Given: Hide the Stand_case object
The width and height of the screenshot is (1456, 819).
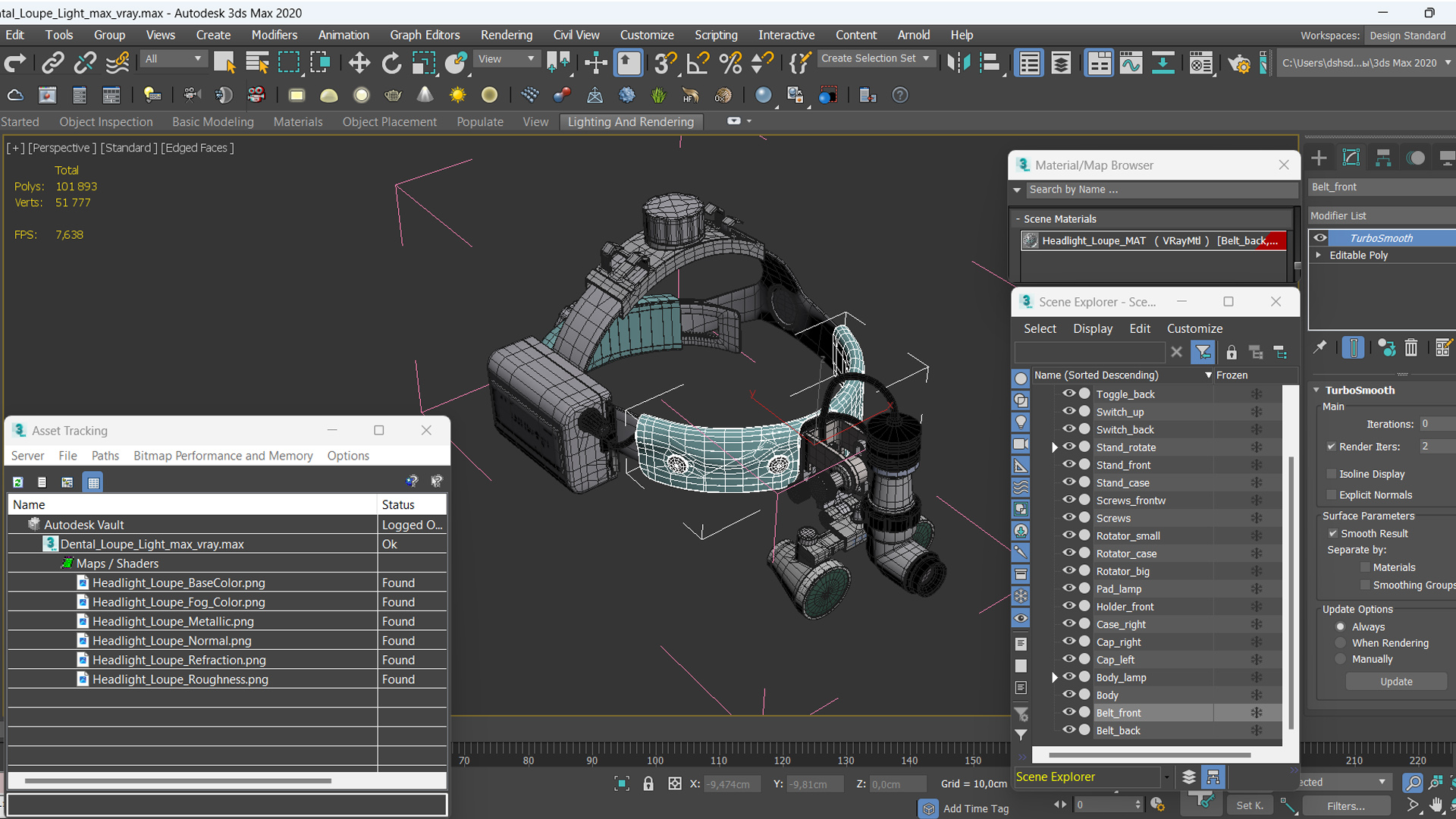Looking at the screenshot, I should click(x=1068, y=482).
